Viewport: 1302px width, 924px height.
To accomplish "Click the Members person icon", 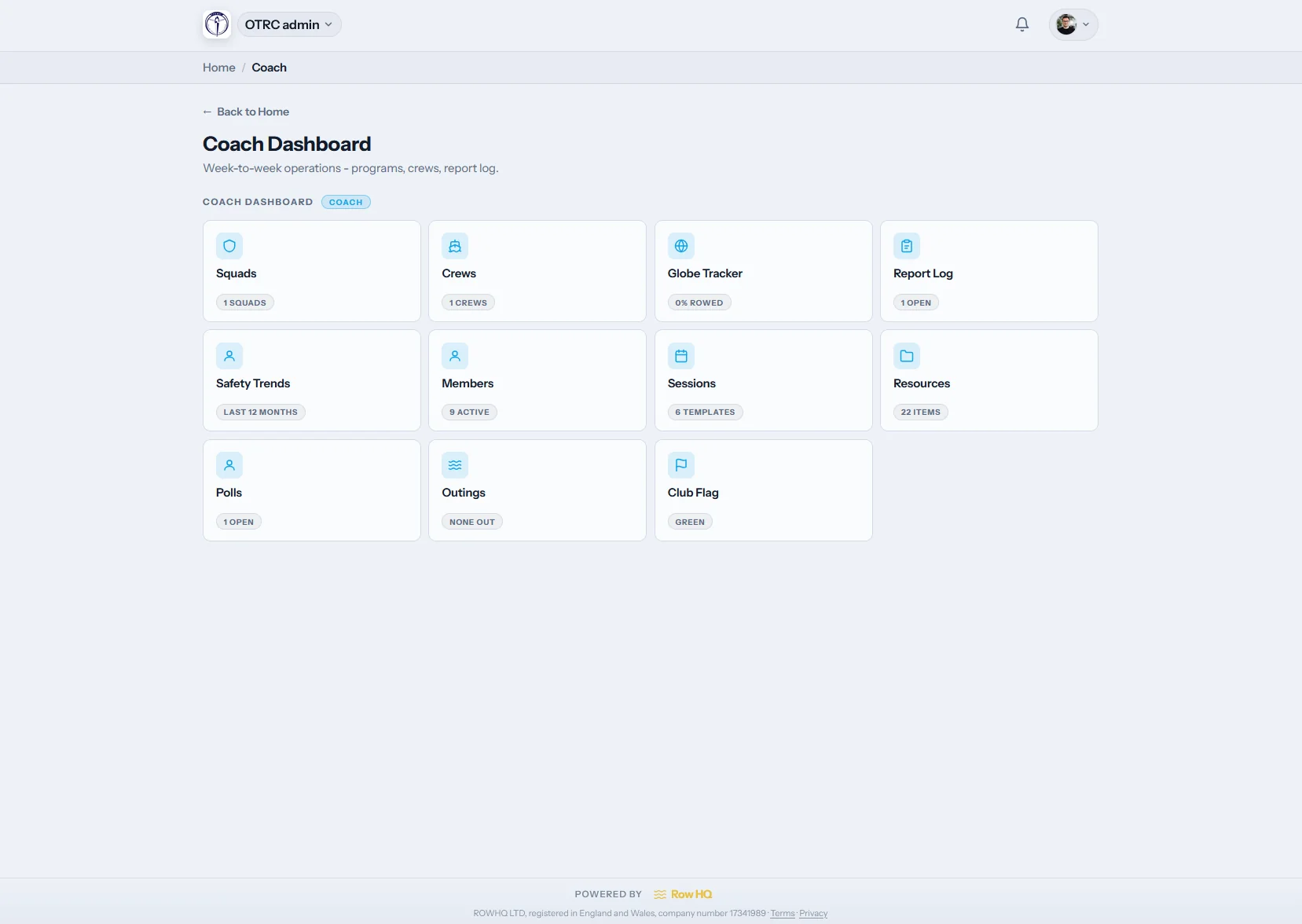I will tap(455, 356).
